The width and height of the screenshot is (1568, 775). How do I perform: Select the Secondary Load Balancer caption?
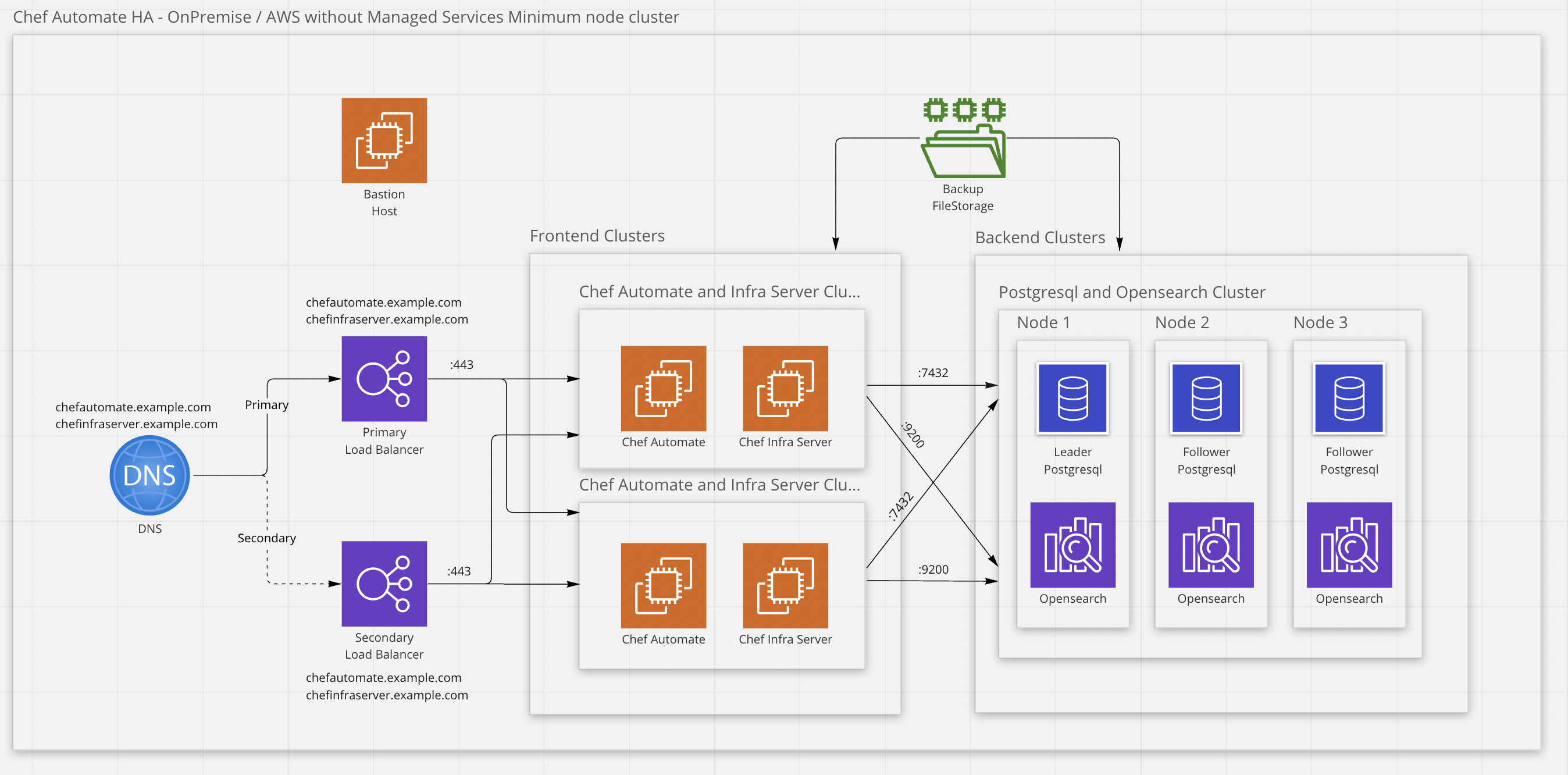point(384,646)
